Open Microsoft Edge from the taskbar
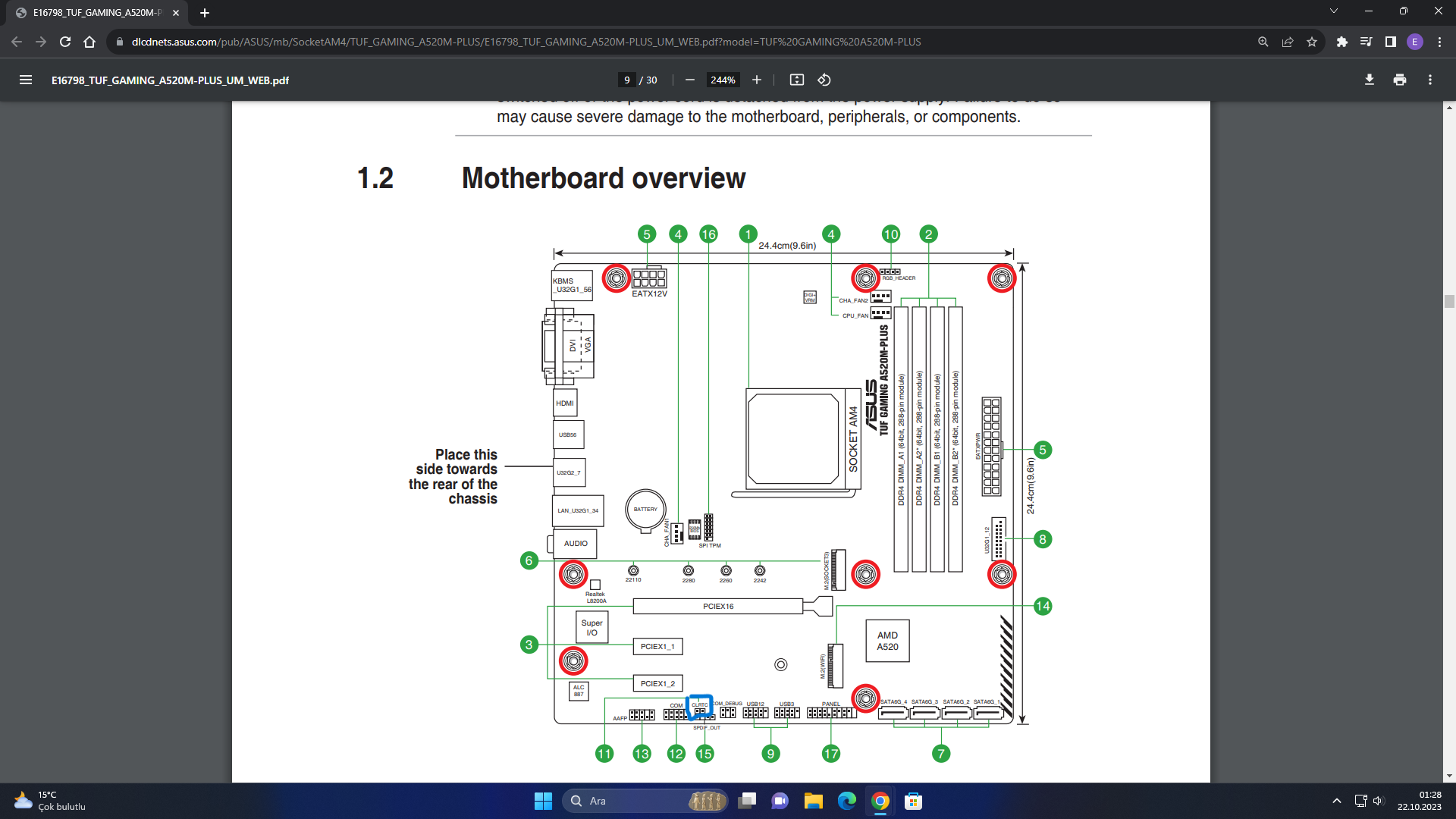Viewport: 1456px width, 819px height. click(847, 801)
